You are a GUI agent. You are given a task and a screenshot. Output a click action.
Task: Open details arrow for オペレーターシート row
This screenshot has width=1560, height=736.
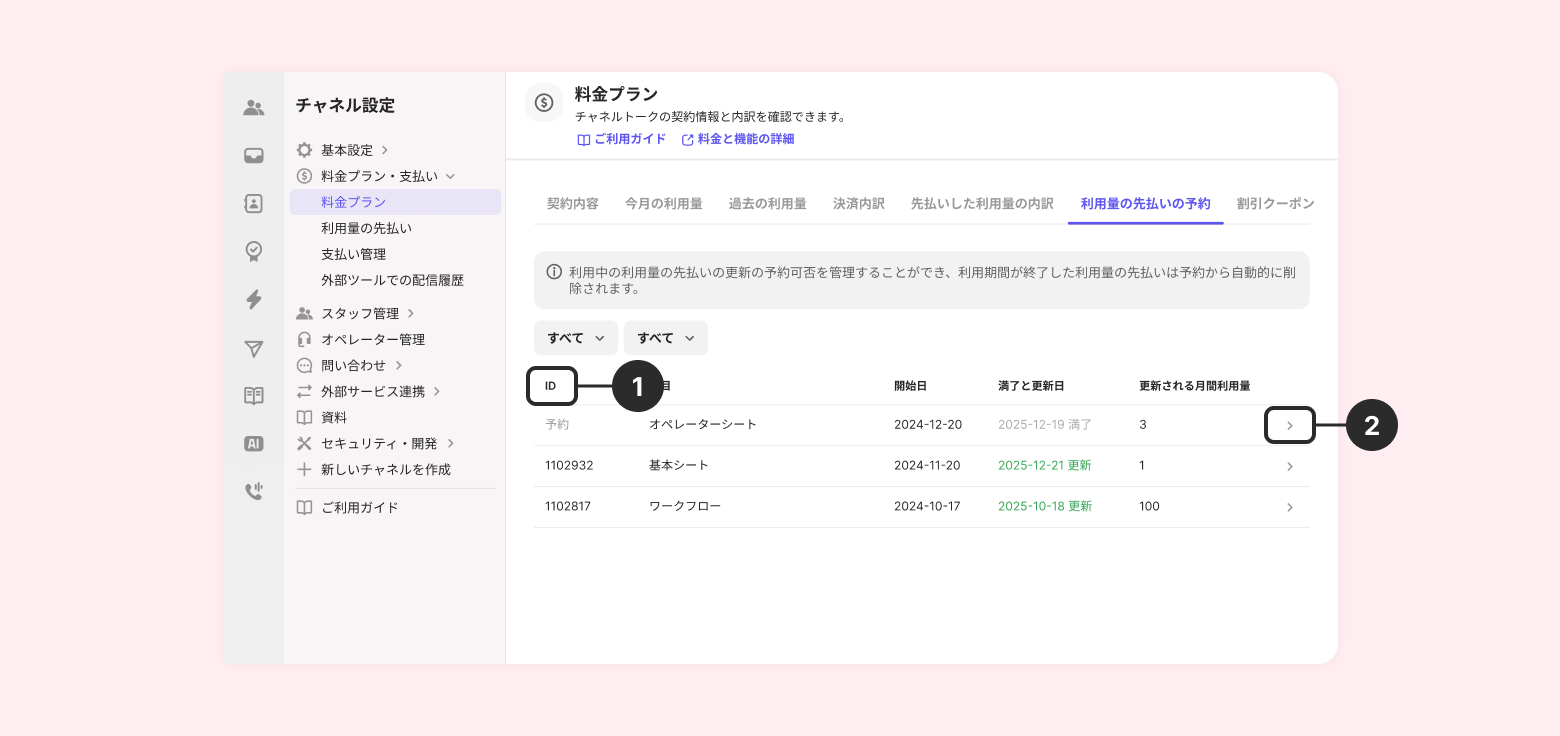click(x=1289, y=426)
